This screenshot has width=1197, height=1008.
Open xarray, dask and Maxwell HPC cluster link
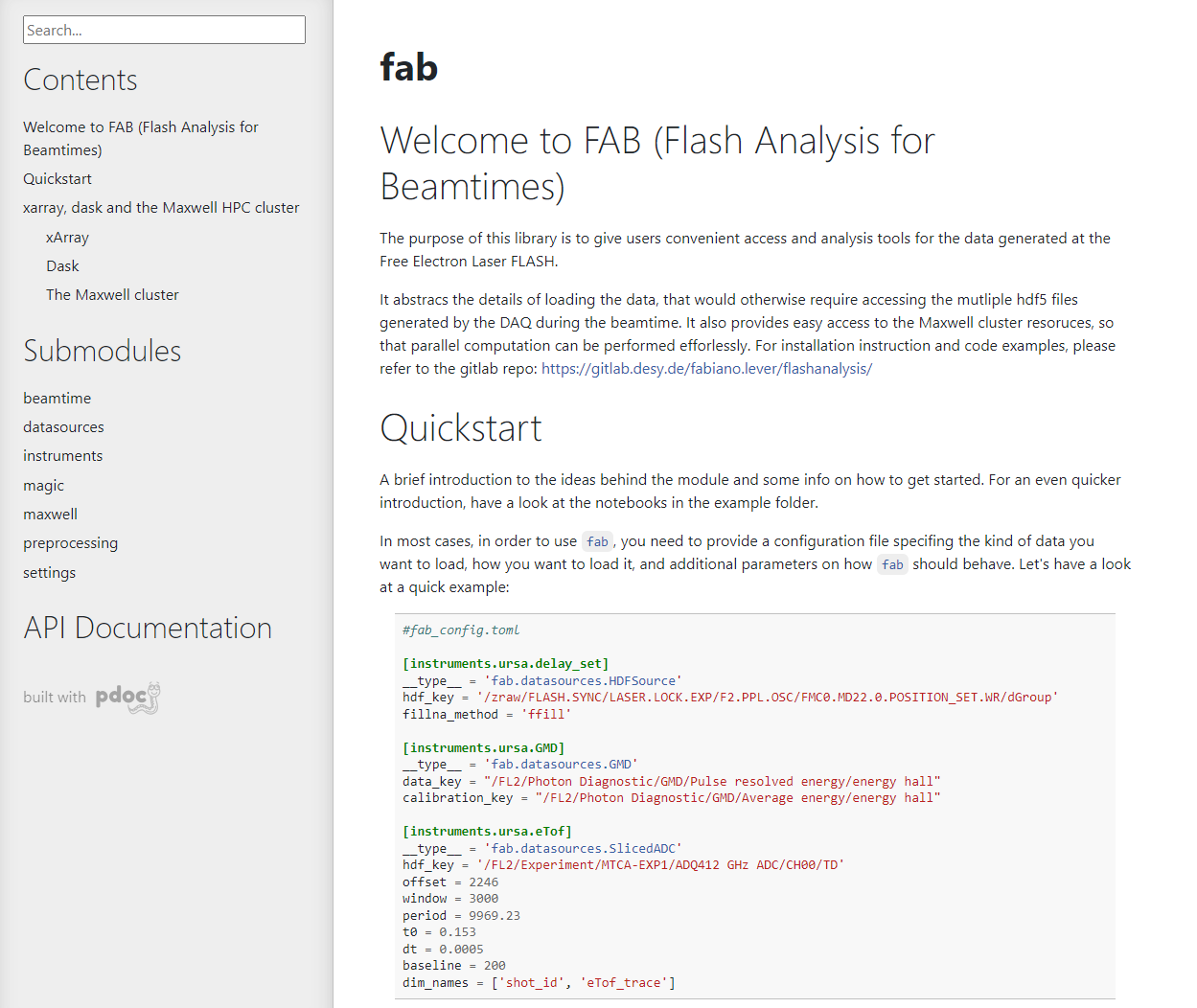coord(161,208)
